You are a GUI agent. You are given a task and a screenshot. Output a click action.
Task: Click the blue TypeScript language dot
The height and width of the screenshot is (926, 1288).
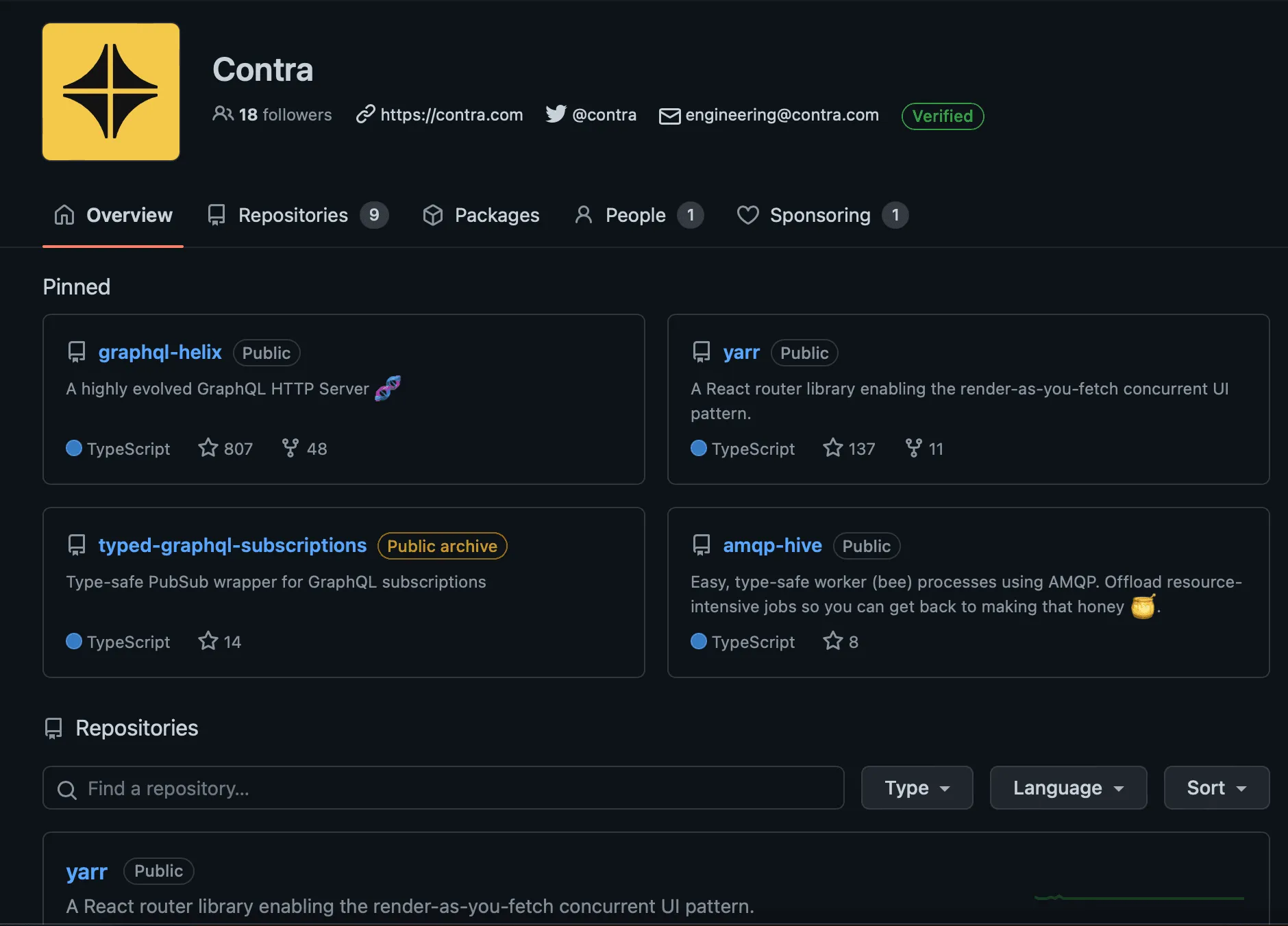[73, 448]
